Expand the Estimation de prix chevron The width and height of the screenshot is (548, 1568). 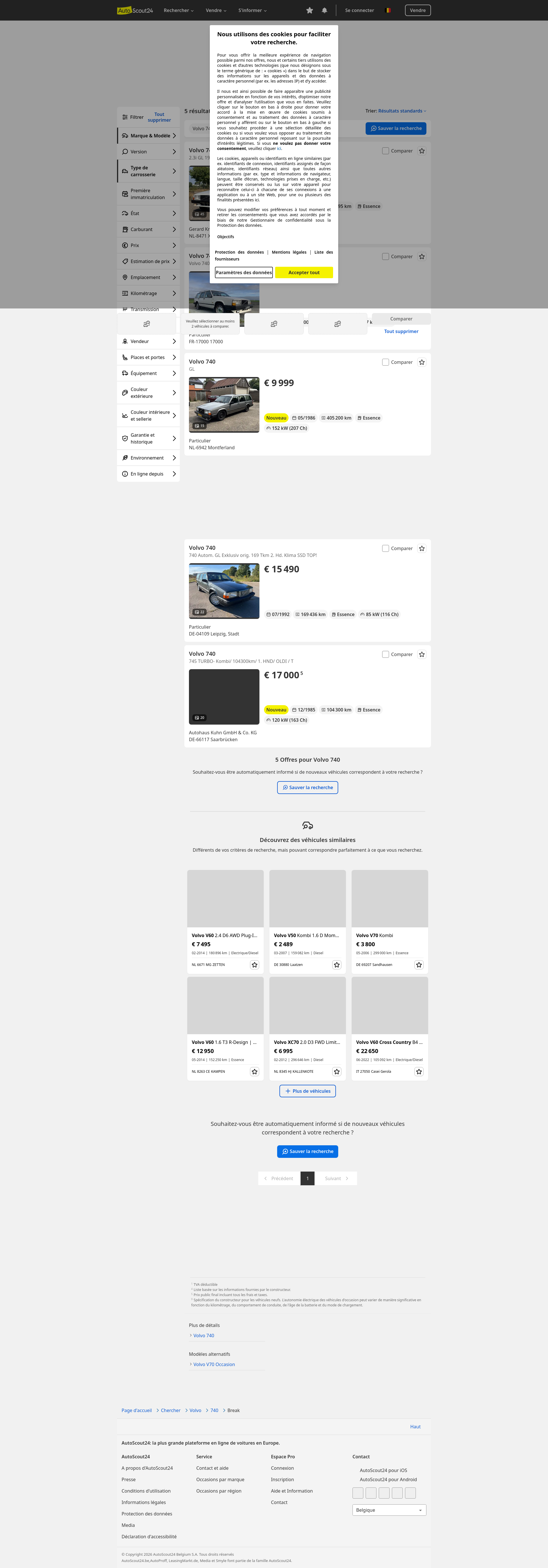point(174,261)
